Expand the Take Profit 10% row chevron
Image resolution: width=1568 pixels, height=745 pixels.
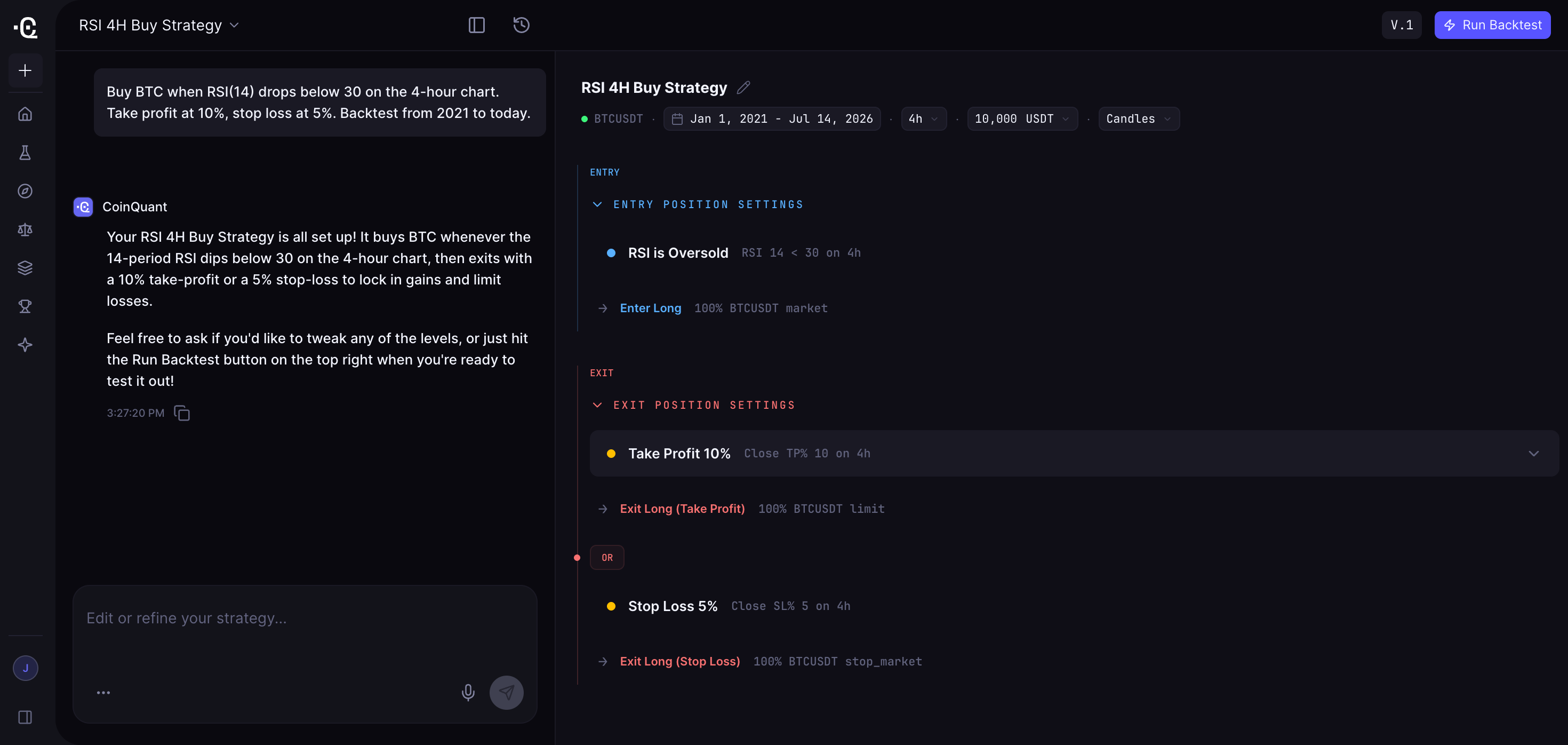pyautogui.click(x=1533, y=453)
